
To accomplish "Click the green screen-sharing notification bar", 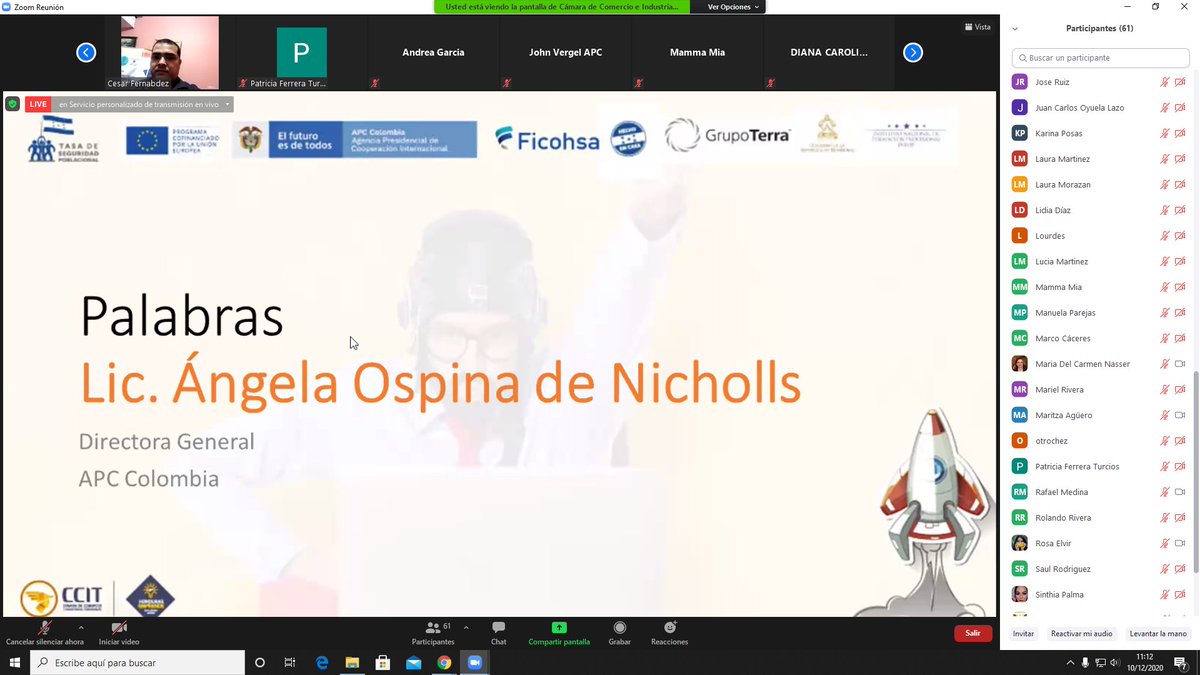I will click(562, 7).
